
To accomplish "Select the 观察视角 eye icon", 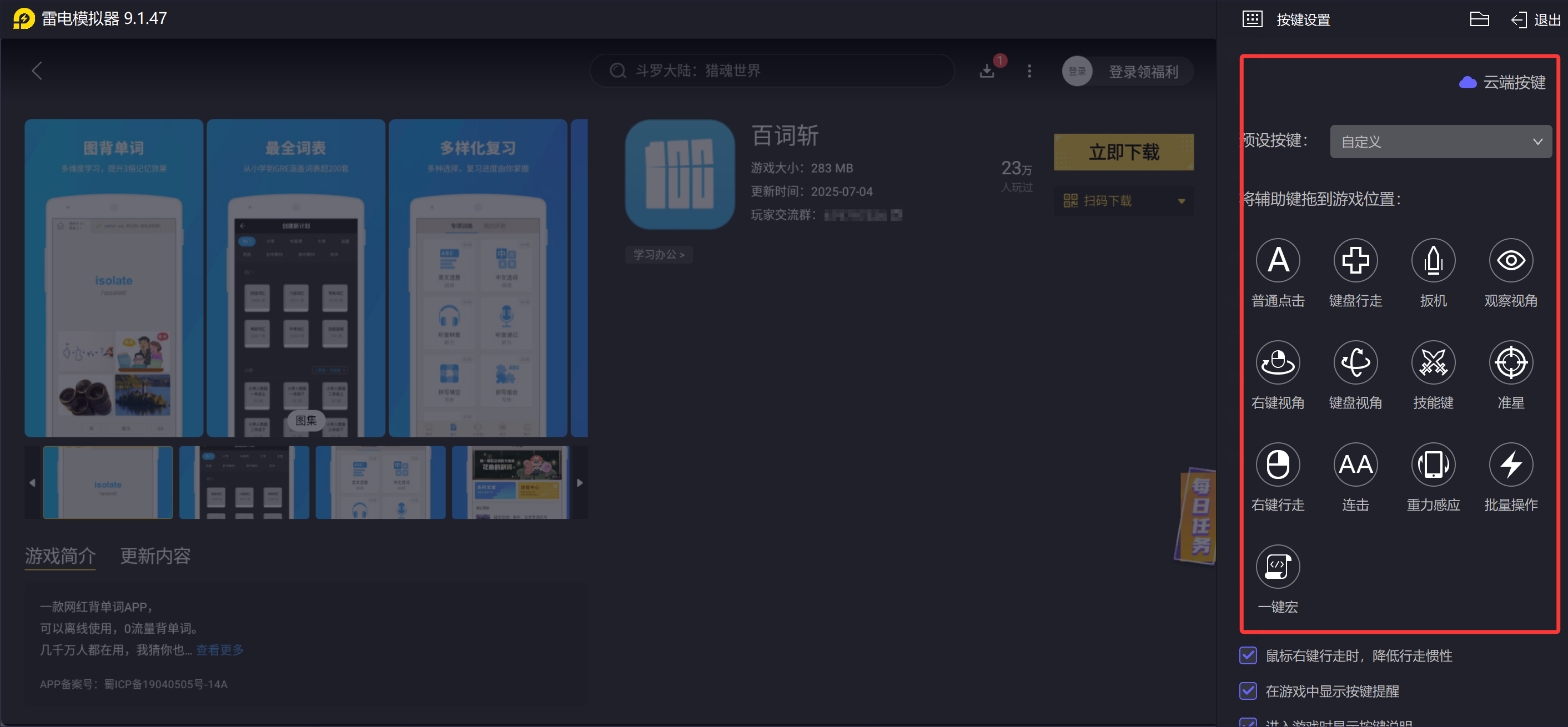I will (1510, 260).
